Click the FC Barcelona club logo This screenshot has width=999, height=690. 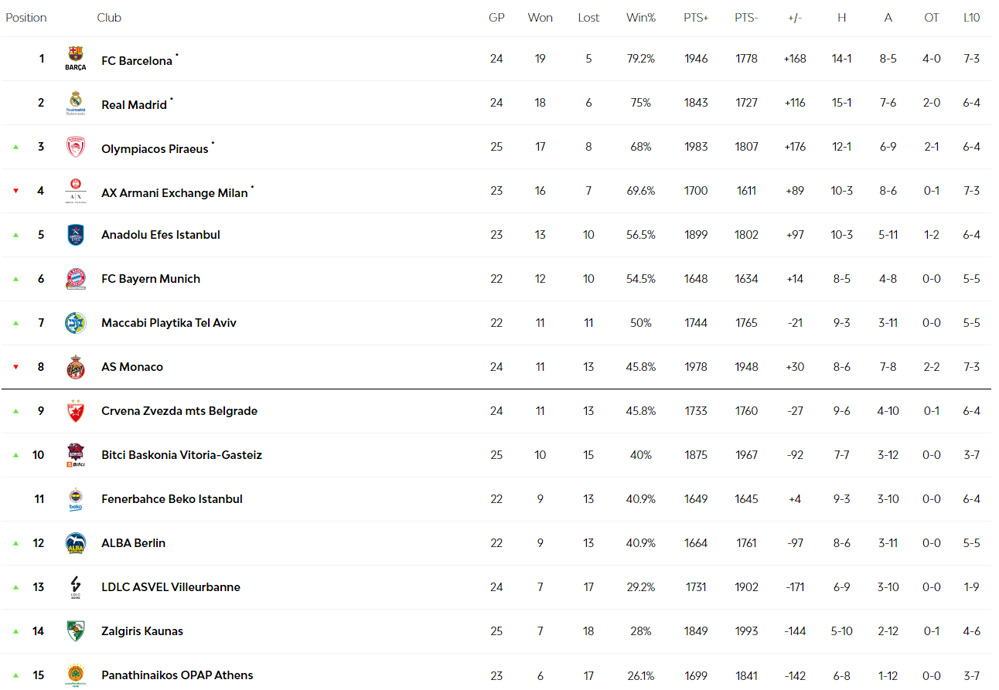75,59
